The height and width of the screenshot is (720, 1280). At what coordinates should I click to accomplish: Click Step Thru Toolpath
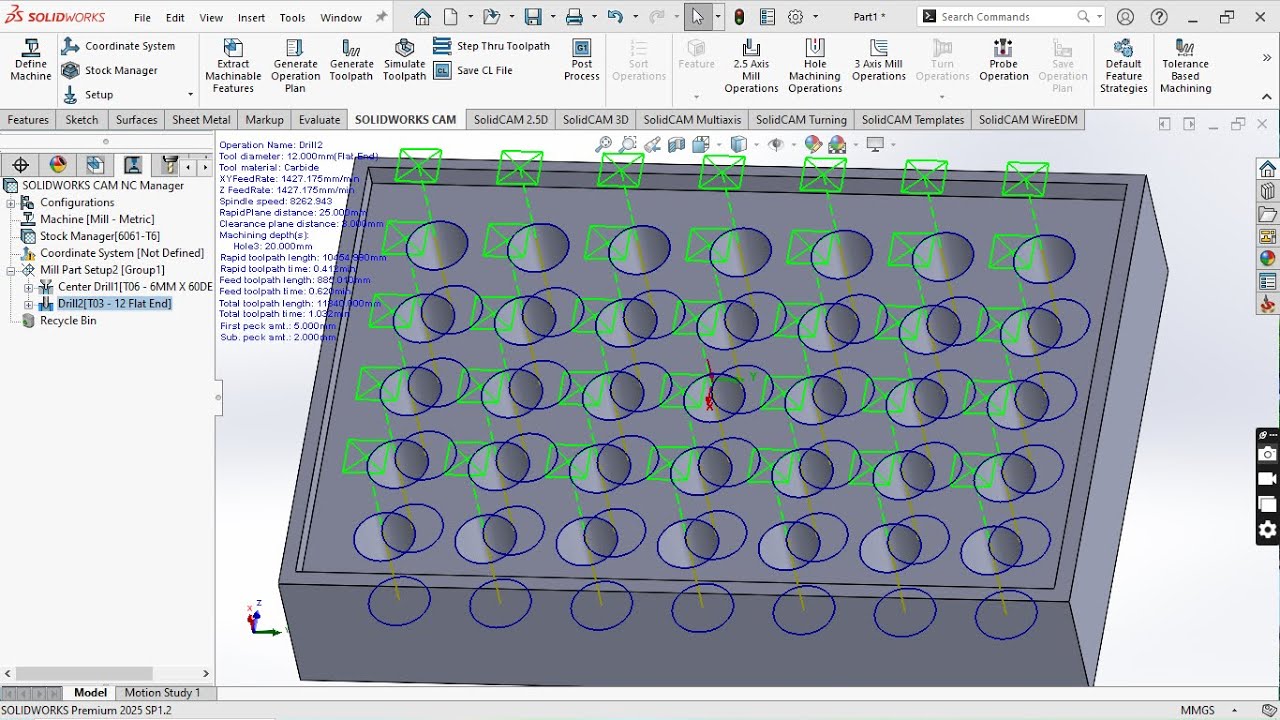click(491, 46)
